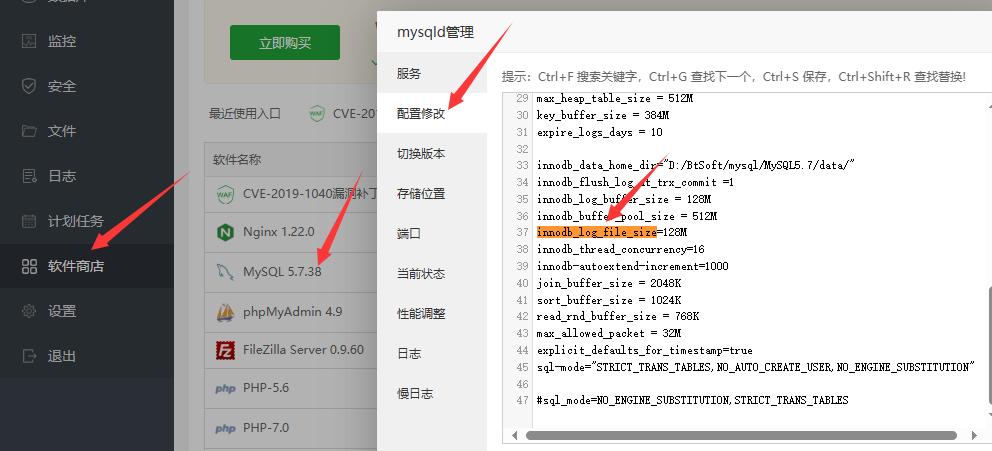Image resolution: width=992 pixels, height=451 pixels.
Task: Click the FileZilla Server logo icon
Action: pos(225,350)
